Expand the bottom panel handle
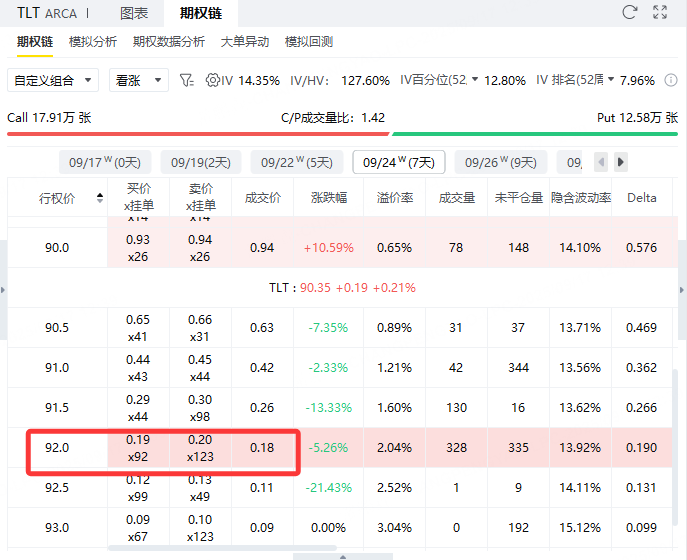Image resolution: width=687 pixels, height=560 pixels. point(343,556)
